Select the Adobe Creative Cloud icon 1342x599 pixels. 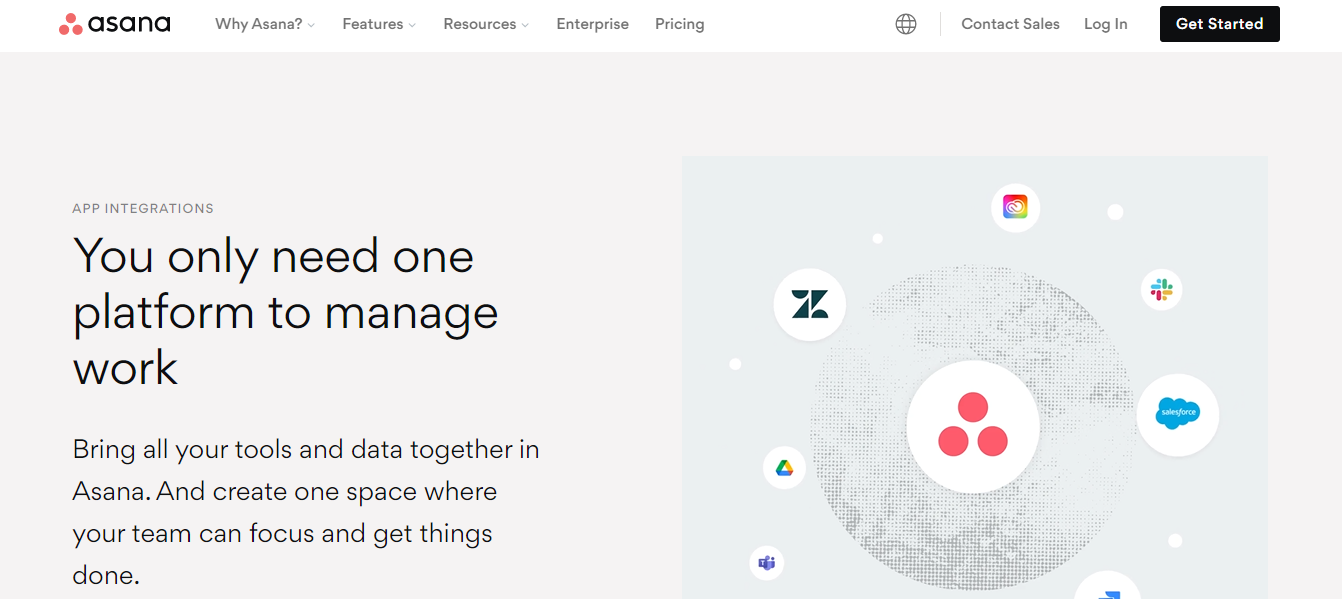point(1015,207)
